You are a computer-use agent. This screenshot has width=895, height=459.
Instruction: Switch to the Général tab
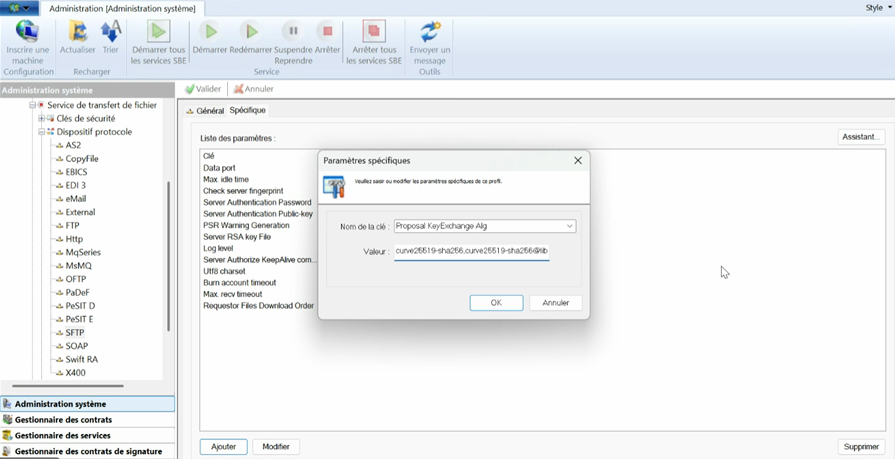click(x=209, y=111)
